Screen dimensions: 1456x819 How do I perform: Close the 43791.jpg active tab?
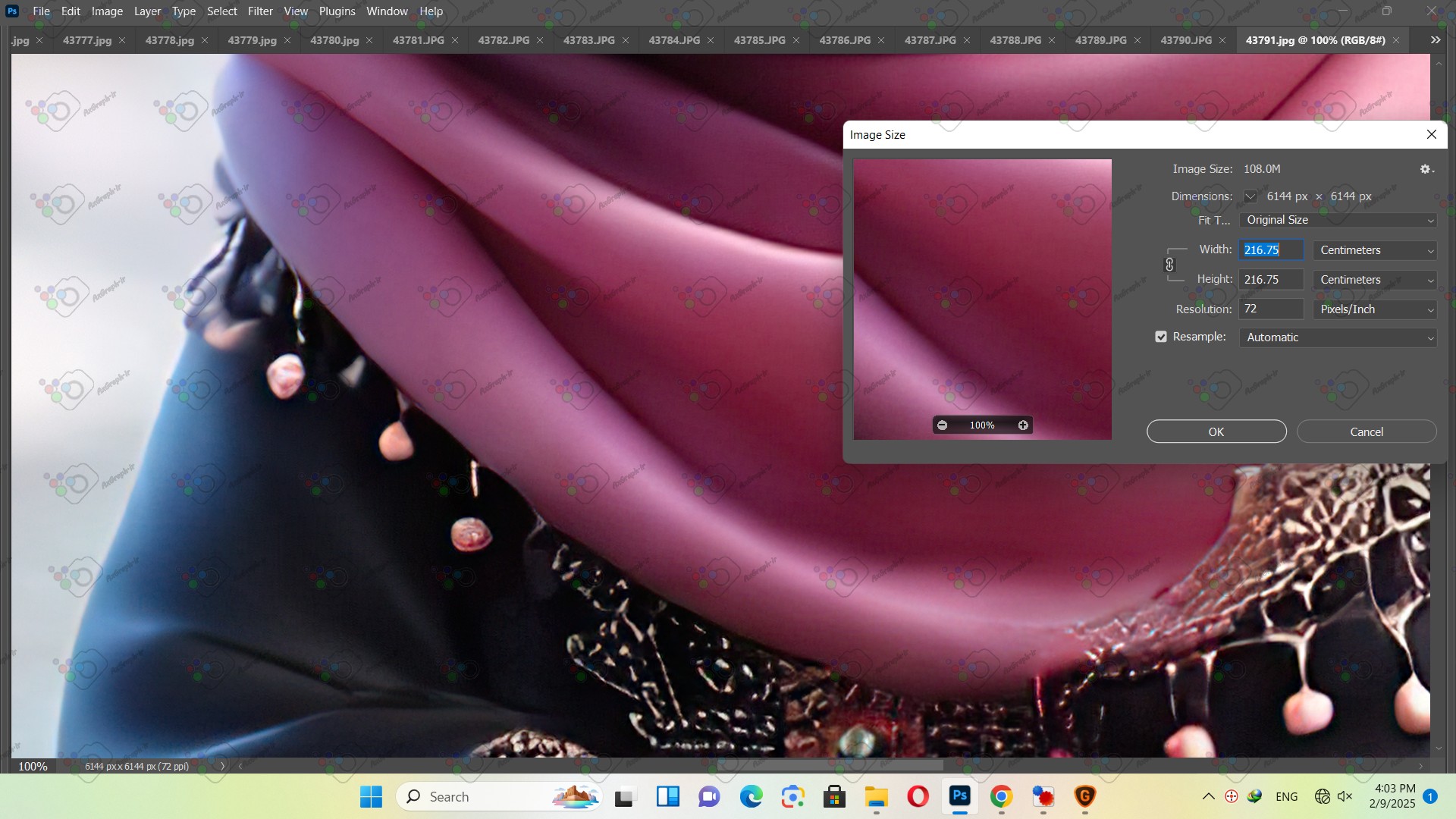(x=1396, y=40)
